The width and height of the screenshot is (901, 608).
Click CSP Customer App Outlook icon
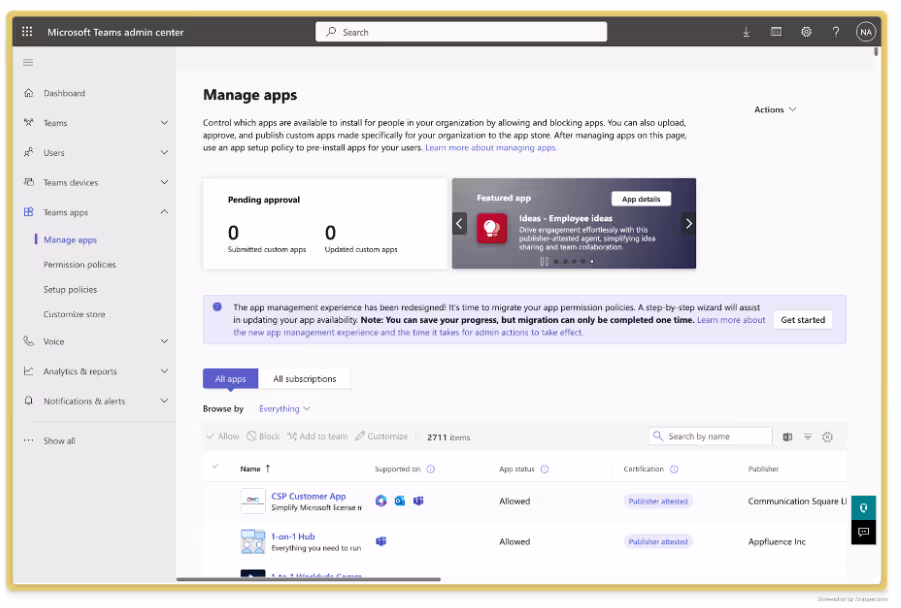tap(399, 501)
